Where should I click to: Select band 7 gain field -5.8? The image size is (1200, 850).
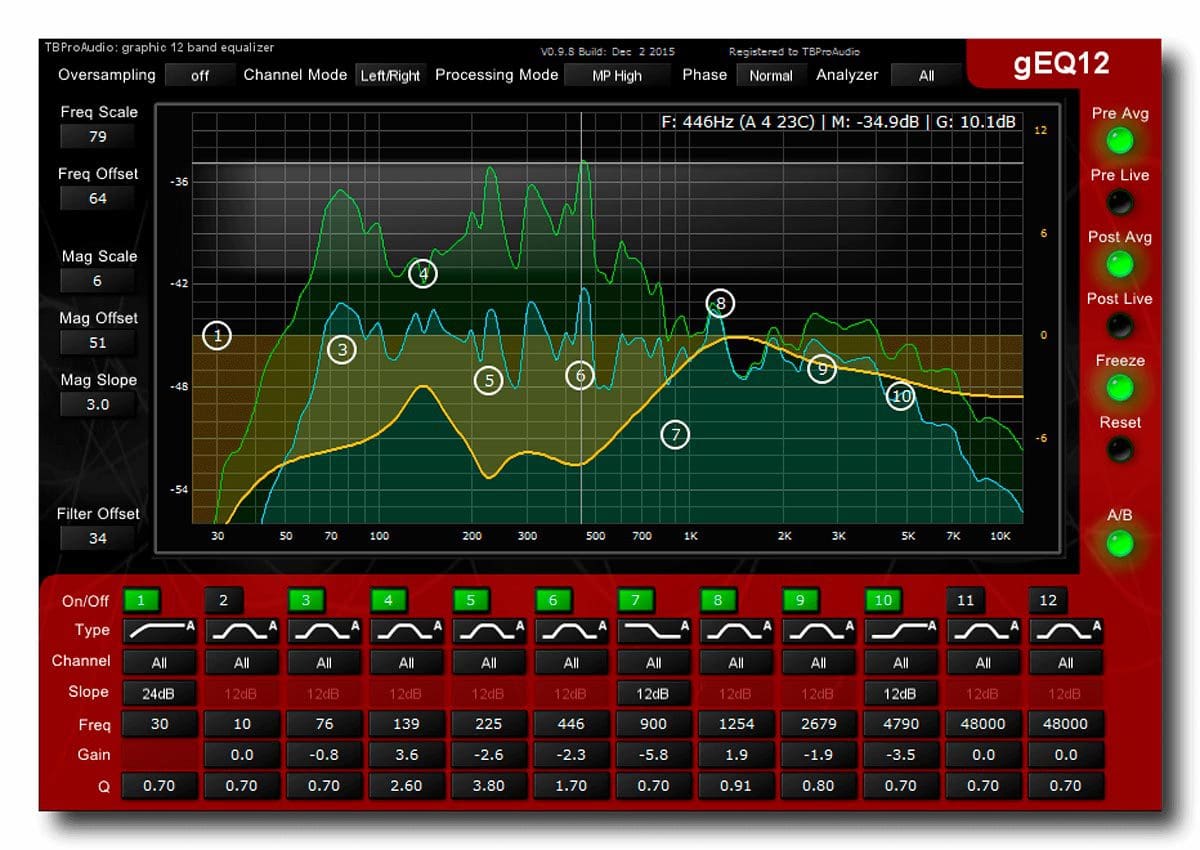pos(654,755)
